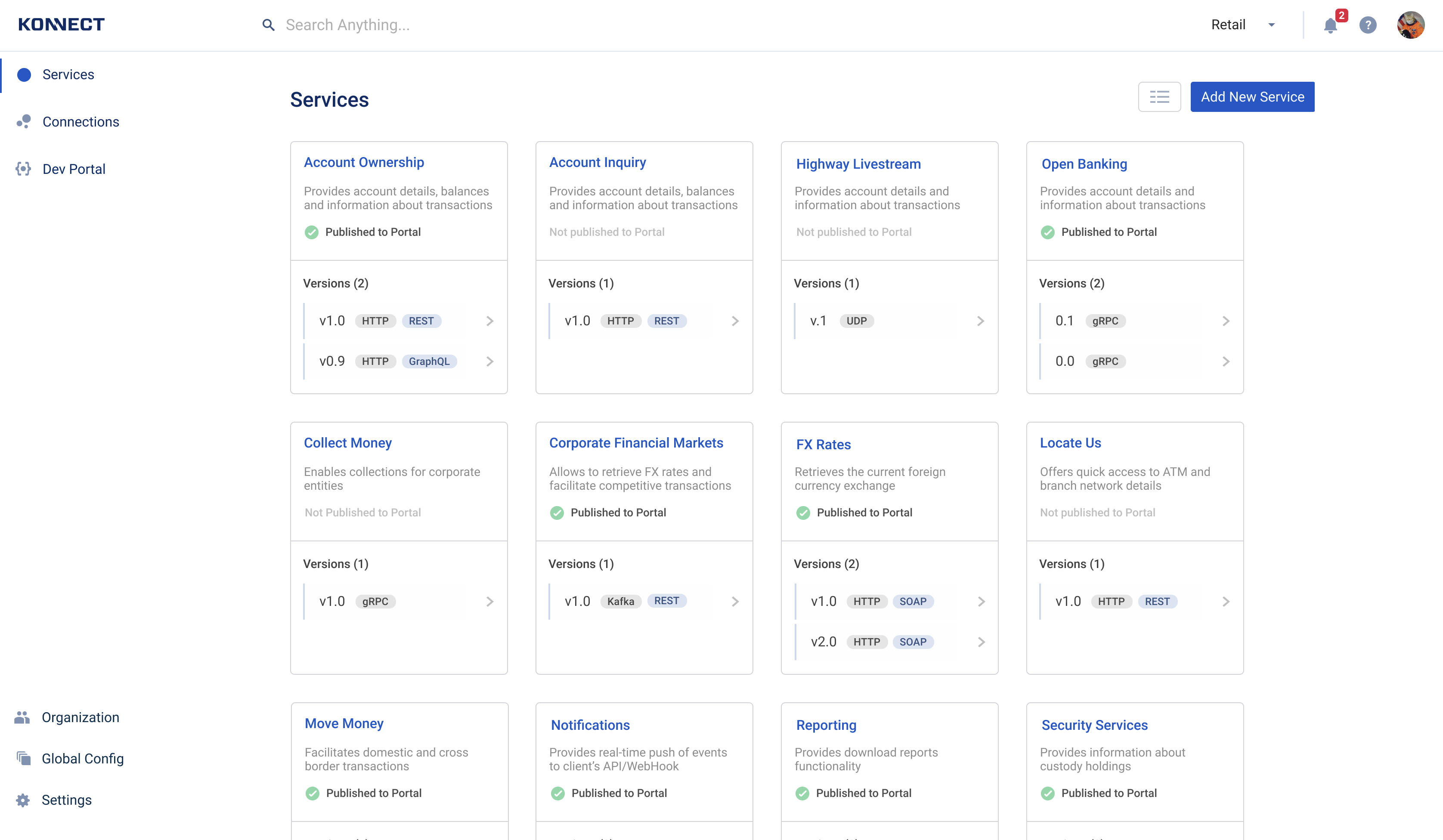Switch to list view layout
Image resolution: width=1443 pixels, height=840 pixels.
click(x=1159, y=97)
